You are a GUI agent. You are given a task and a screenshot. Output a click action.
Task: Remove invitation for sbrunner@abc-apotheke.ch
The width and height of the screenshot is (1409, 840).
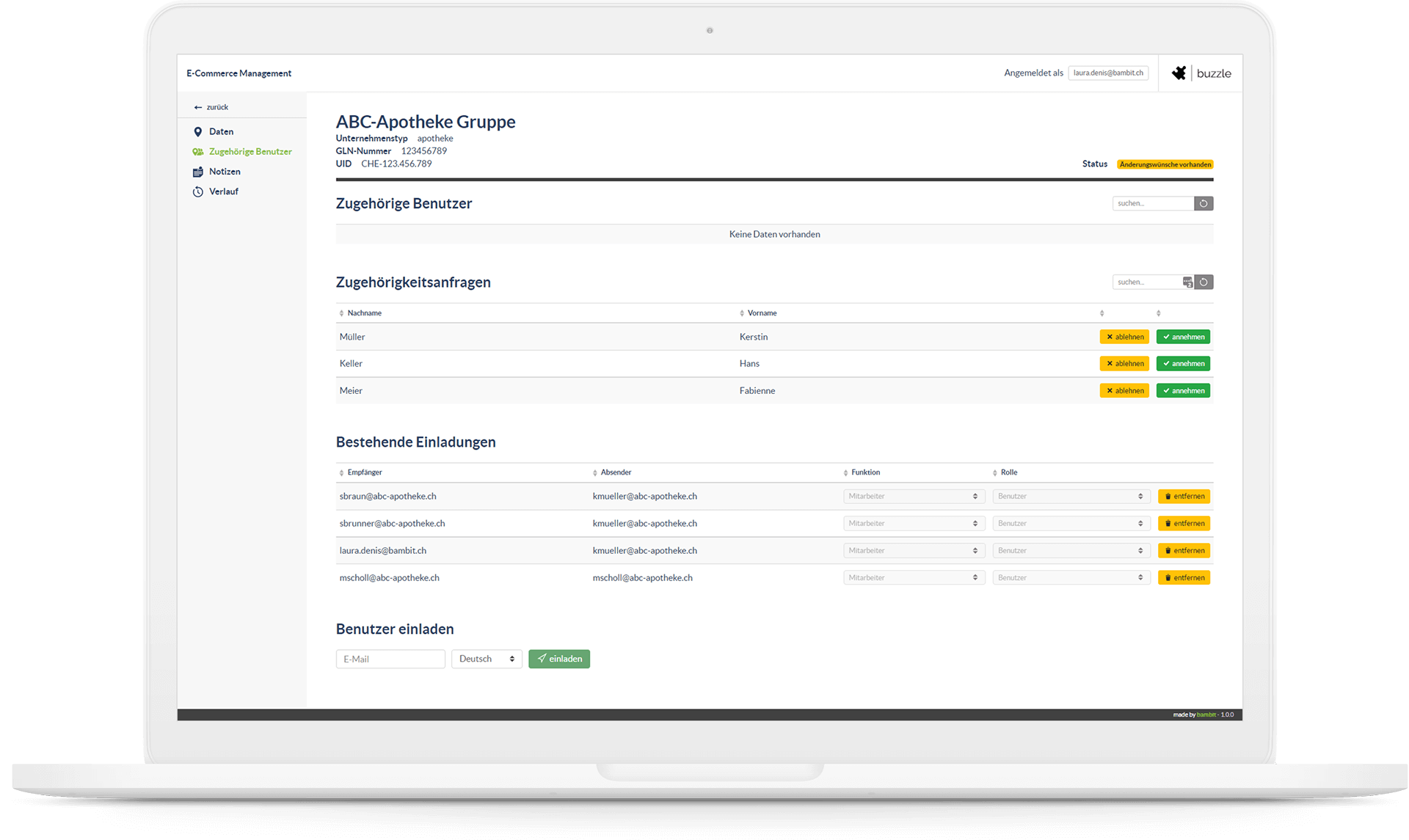[1184, 523]
